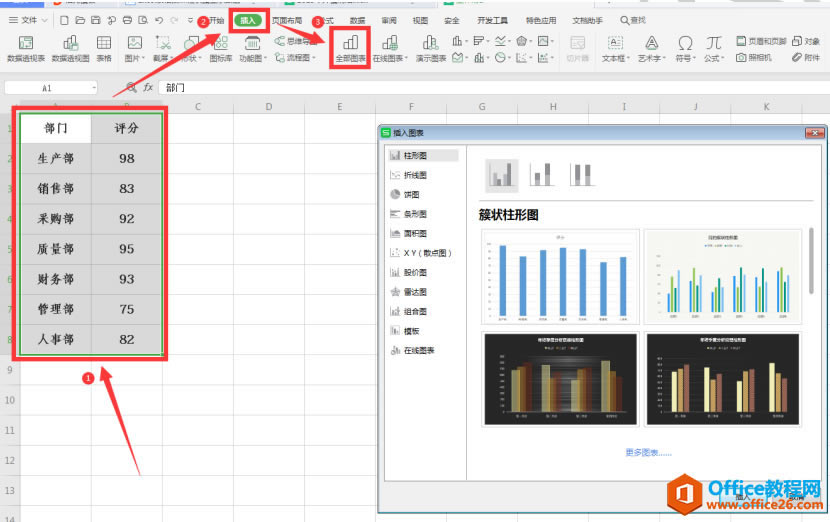
Task: Click the 更多图表 more charts link
Action: 648,452
